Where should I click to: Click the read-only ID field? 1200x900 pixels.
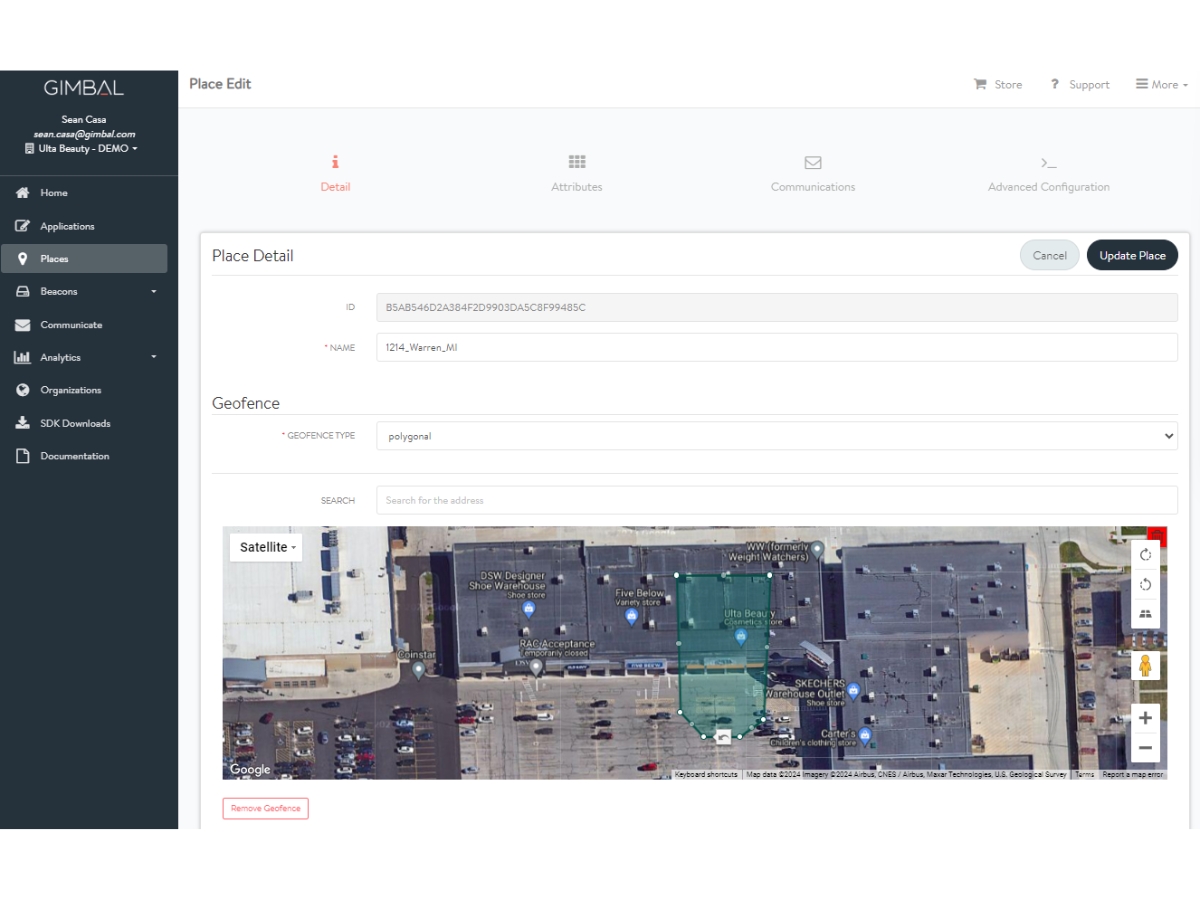(x=777, y=307)
